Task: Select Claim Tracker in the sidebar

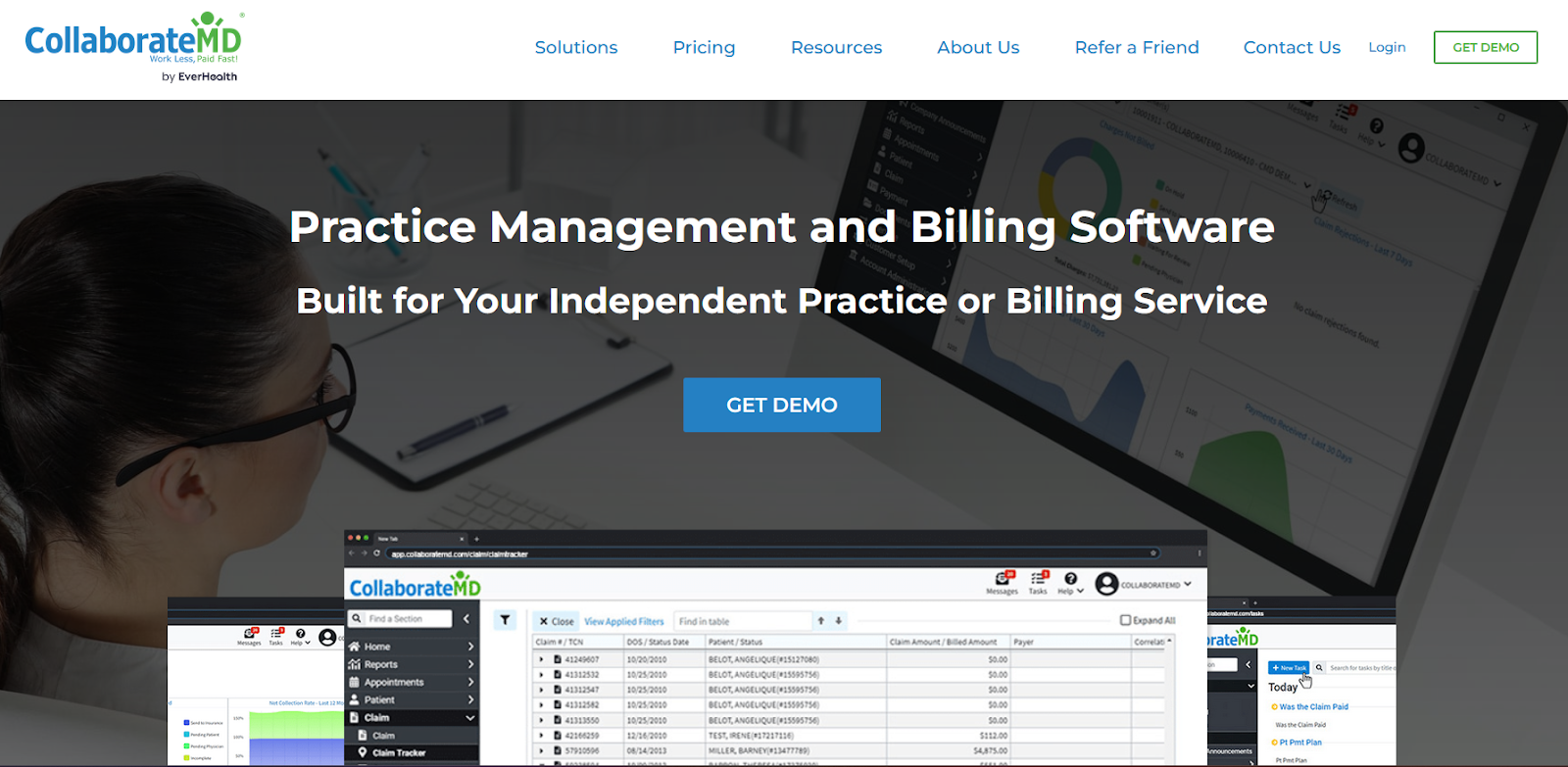Action: [399, 753]
